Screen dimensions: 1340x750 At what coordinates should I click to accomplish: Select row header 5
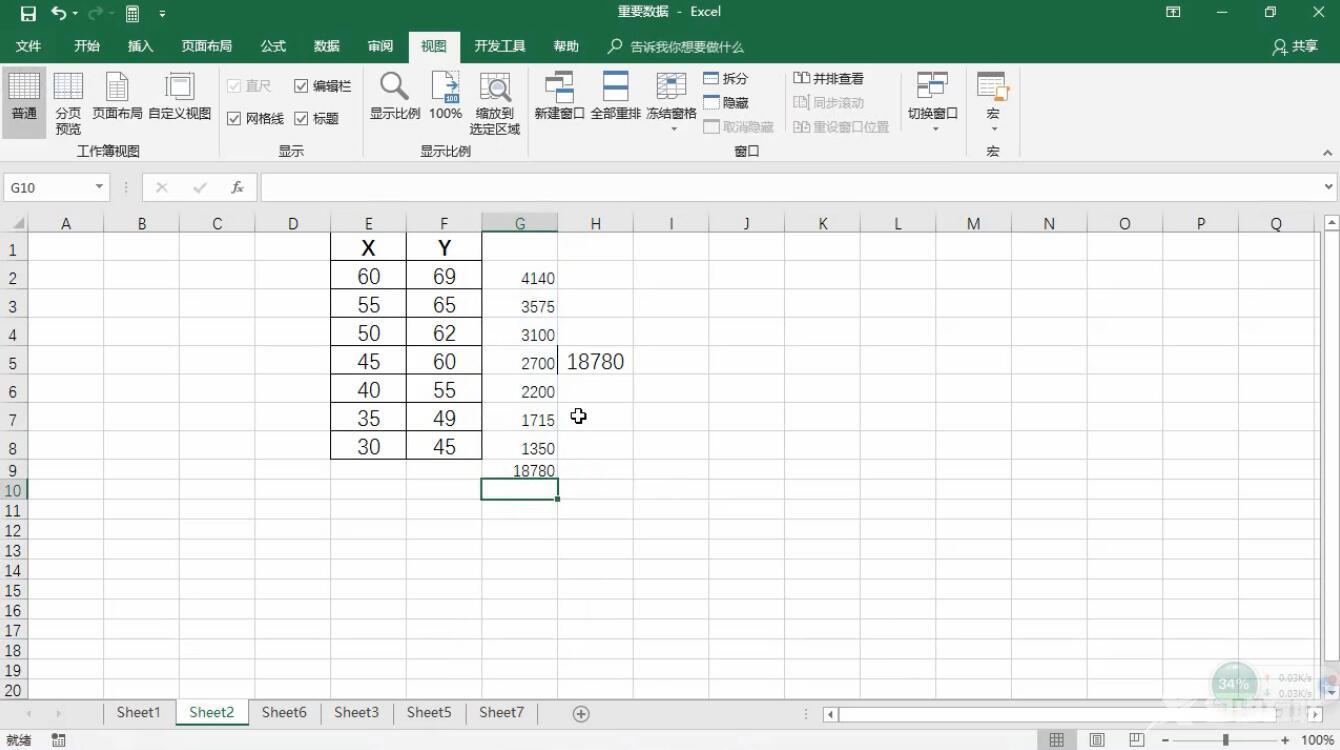click(14, 362)
